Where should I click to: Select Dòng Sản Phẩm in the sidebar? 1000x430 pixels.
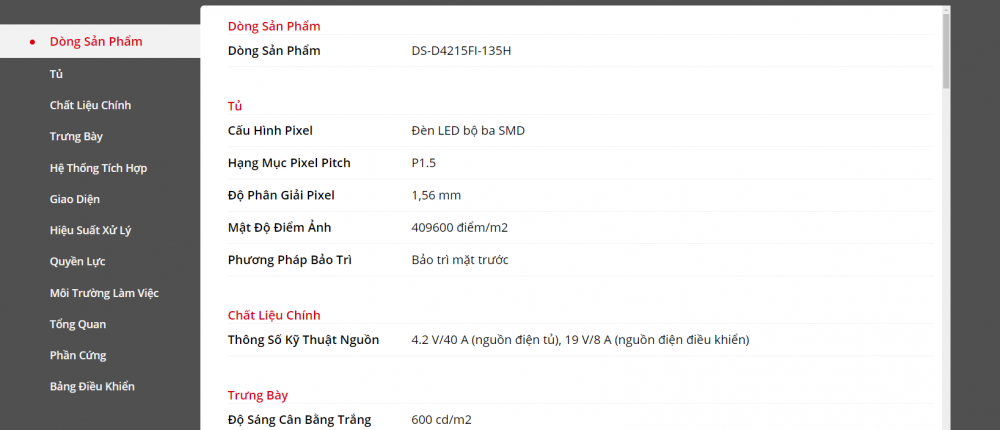(x=96, y=42)
